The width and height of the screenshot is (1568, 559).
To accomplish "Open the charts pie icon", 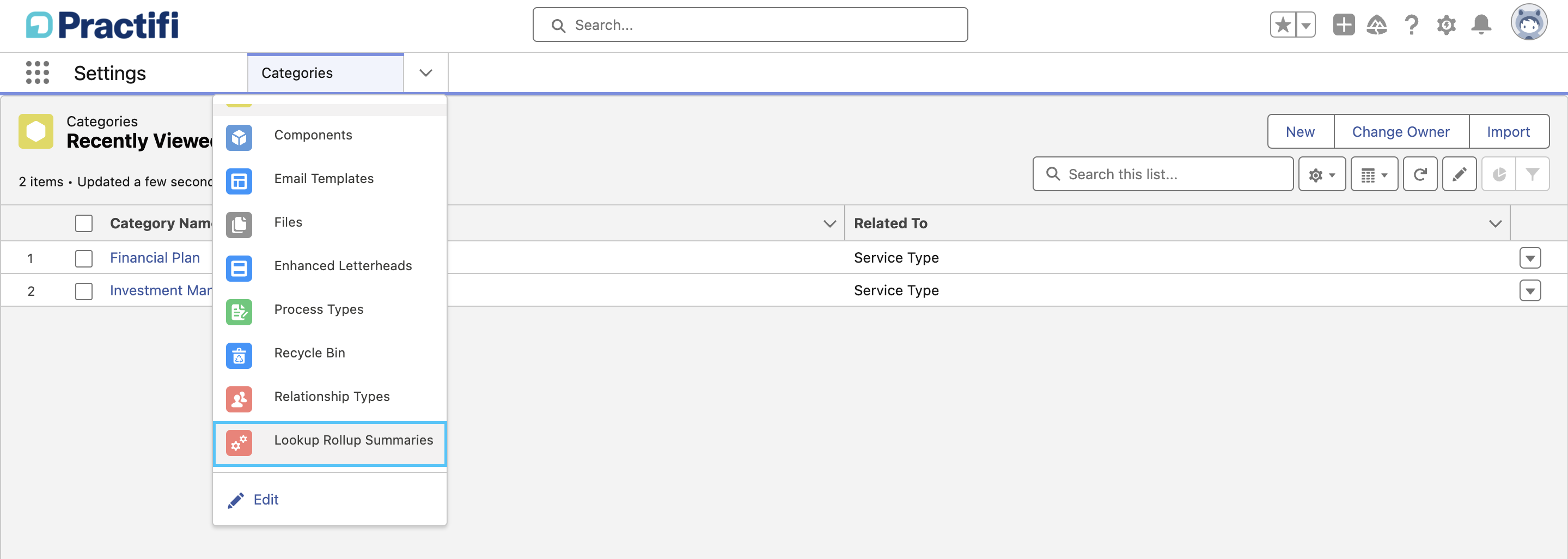I will pos(1498,174).
